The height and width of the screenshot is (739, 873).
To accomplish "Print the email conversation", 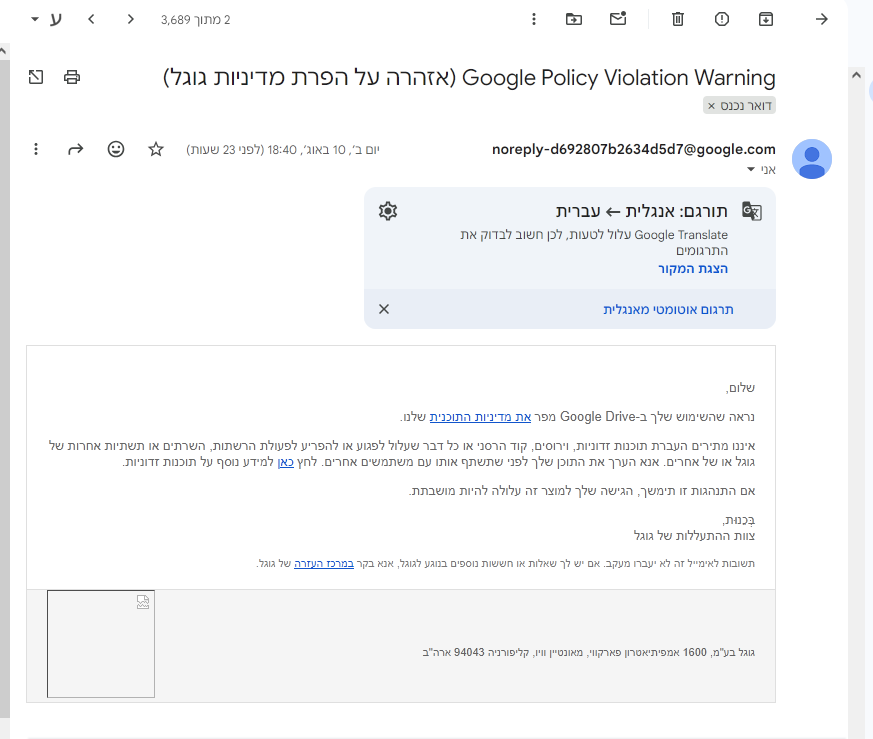I will [x=72, y=77].
